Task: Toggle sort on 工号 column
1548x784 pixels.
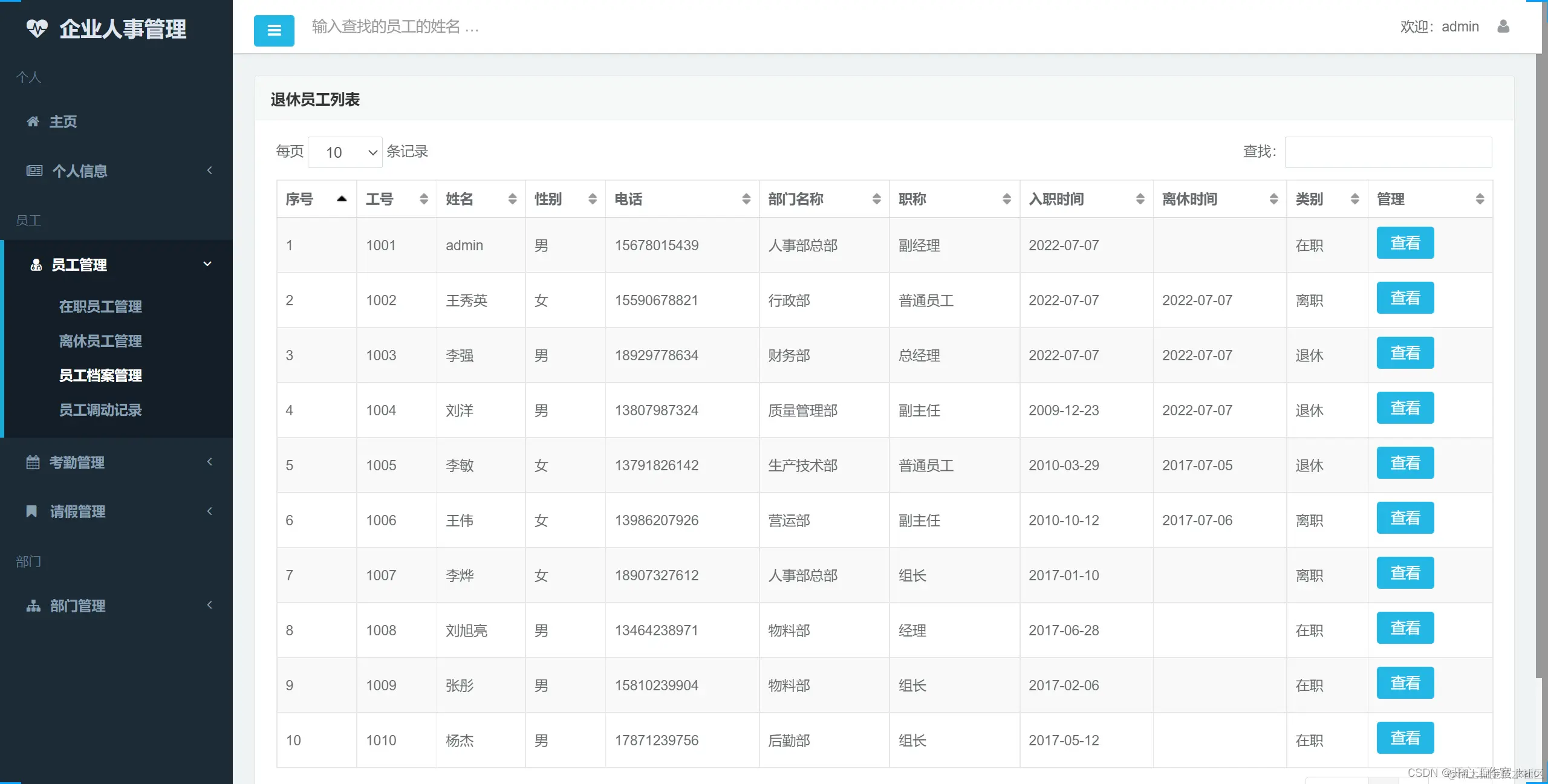Action: tap(423, 199)
